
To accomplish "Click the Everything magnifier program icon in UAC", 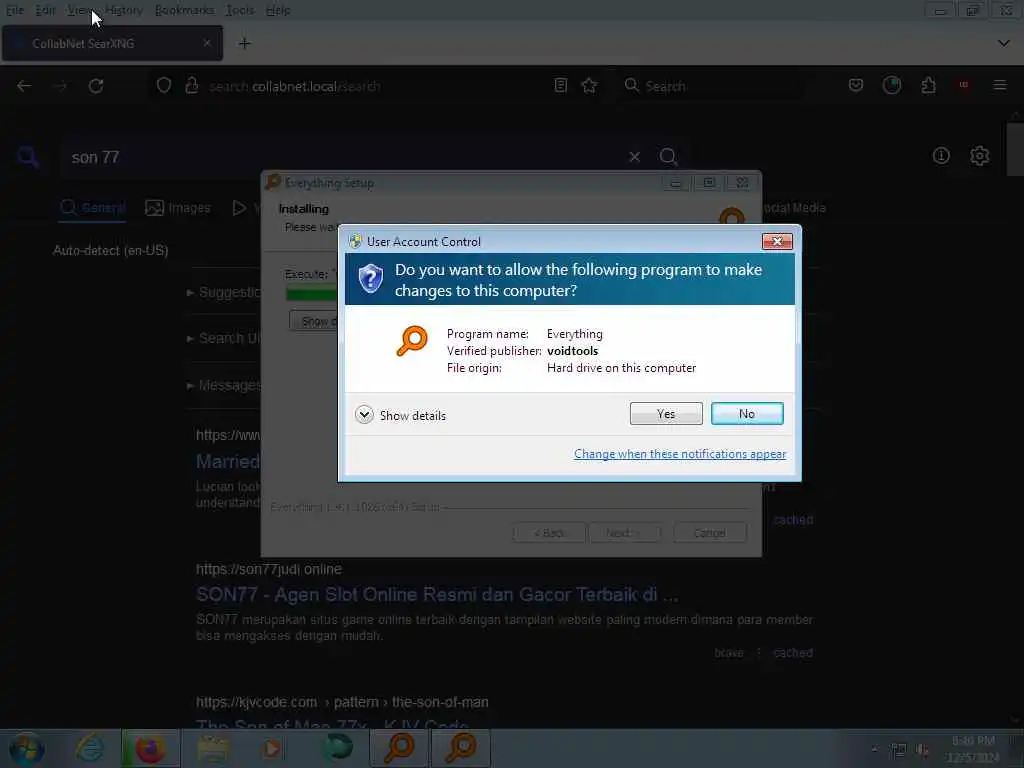I will click(412, 341).
